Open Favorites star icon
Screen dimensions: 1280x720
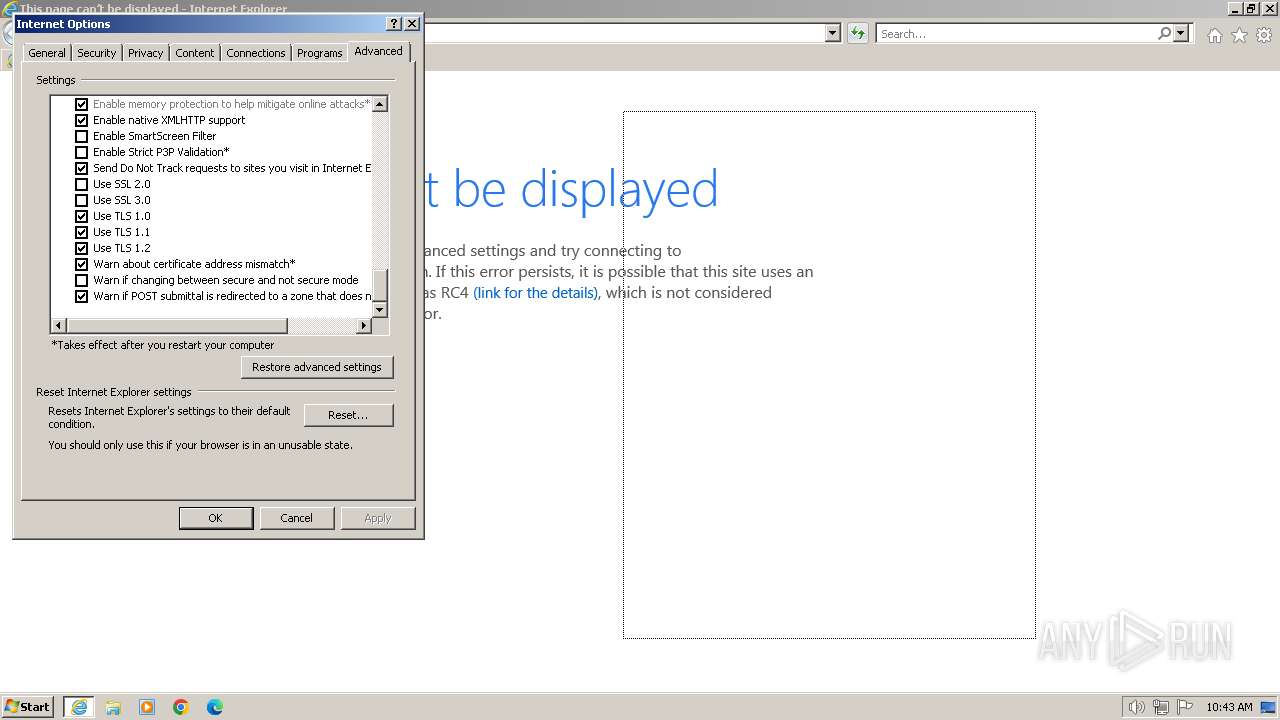click(1239, 35)
